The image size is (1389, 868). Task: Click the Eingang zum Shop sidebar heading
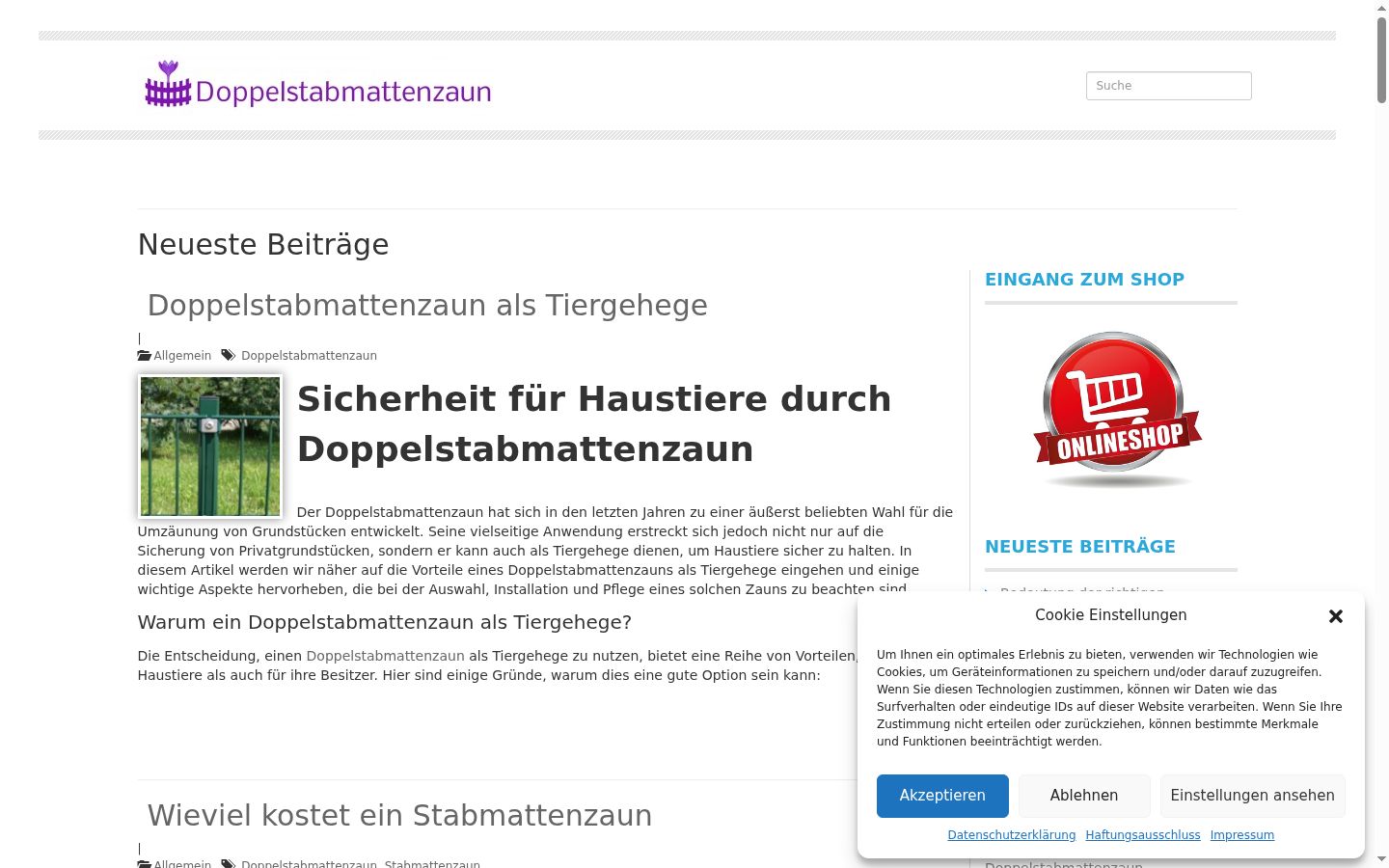(x=1084, y=280)
